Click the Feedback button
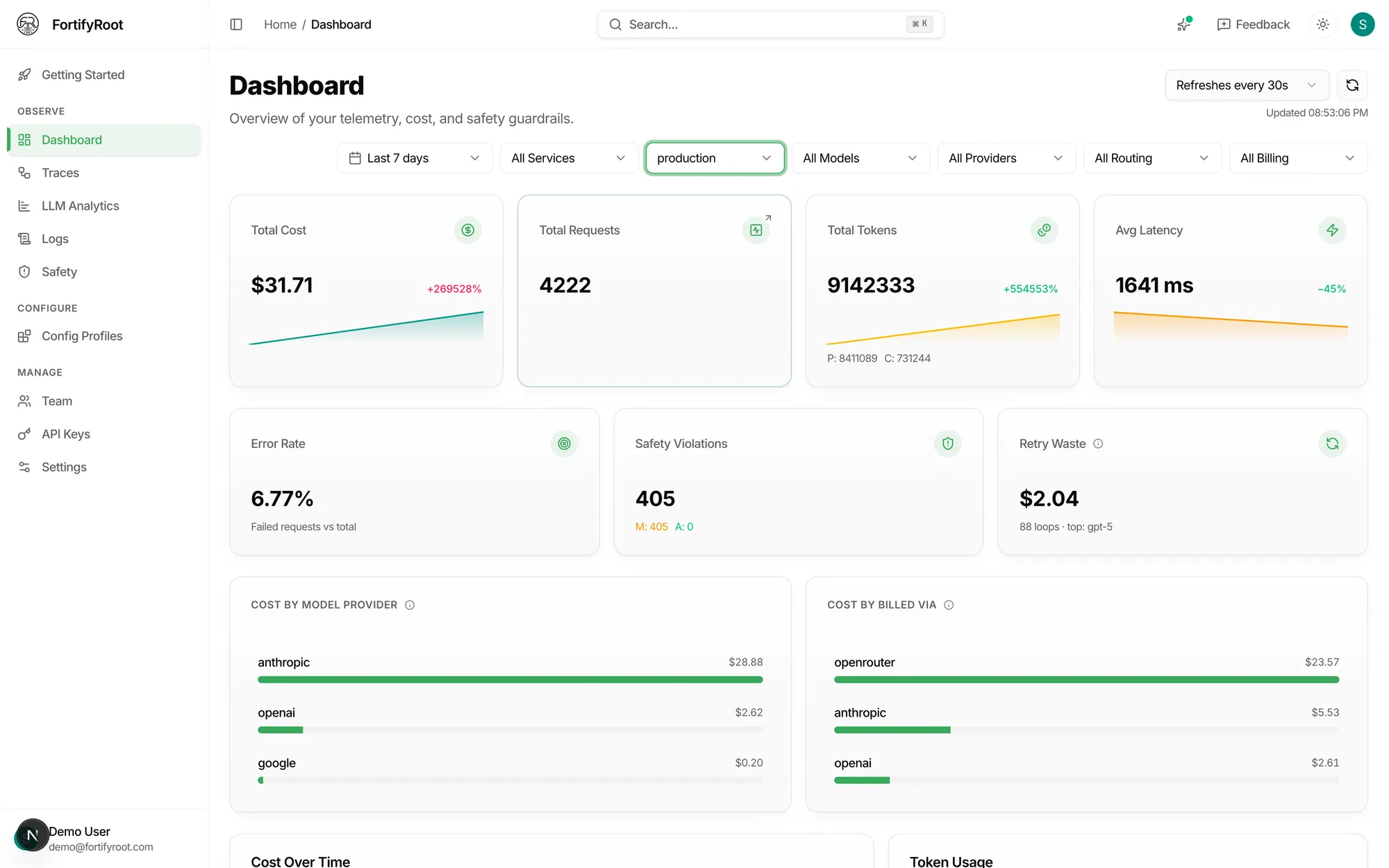The width and height of the screenshot is (1389, 868). click(x=1254, y=24)
